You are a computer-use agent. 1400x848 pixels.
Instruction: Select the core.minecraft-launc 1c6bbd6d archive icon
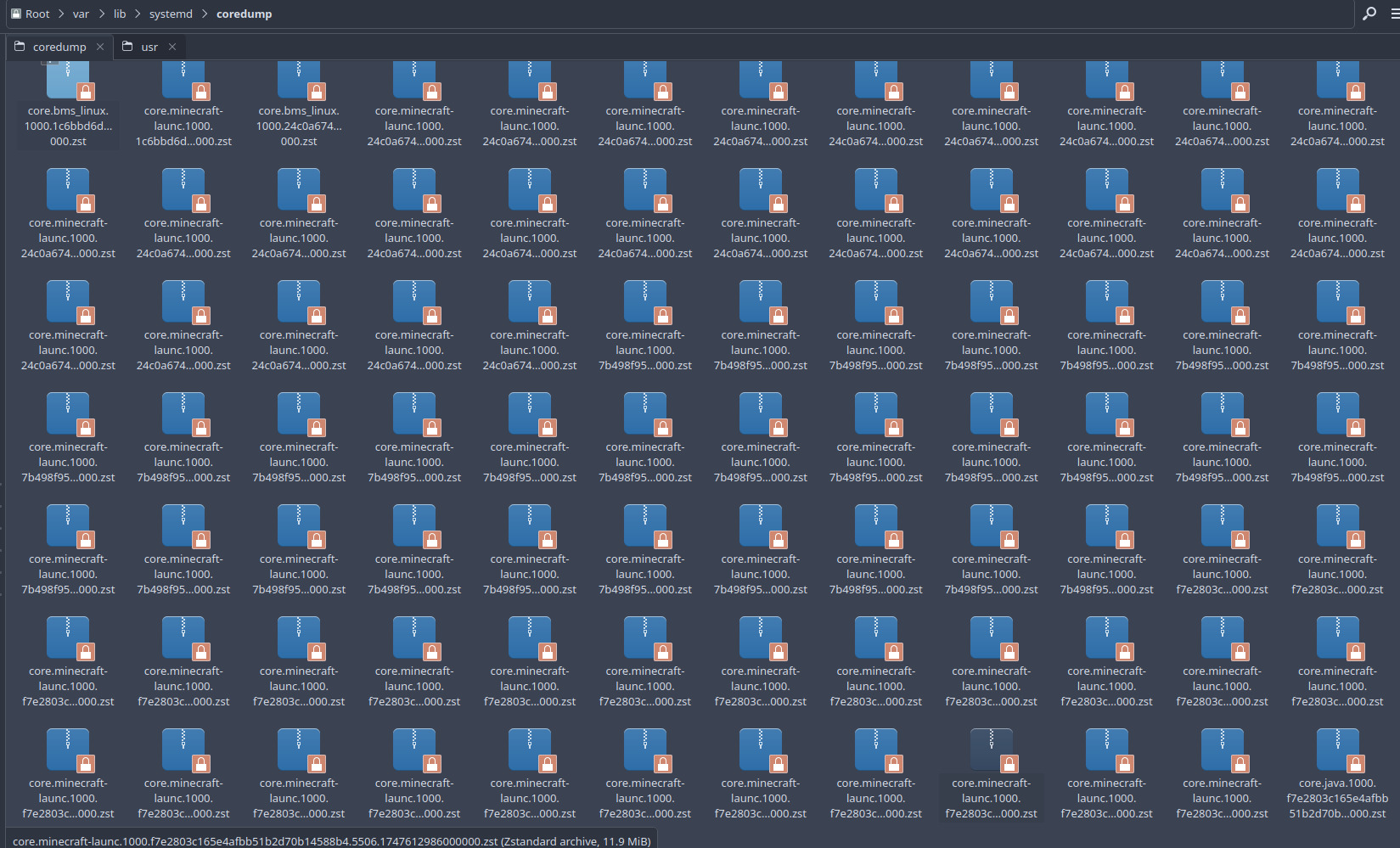(183, 81)
